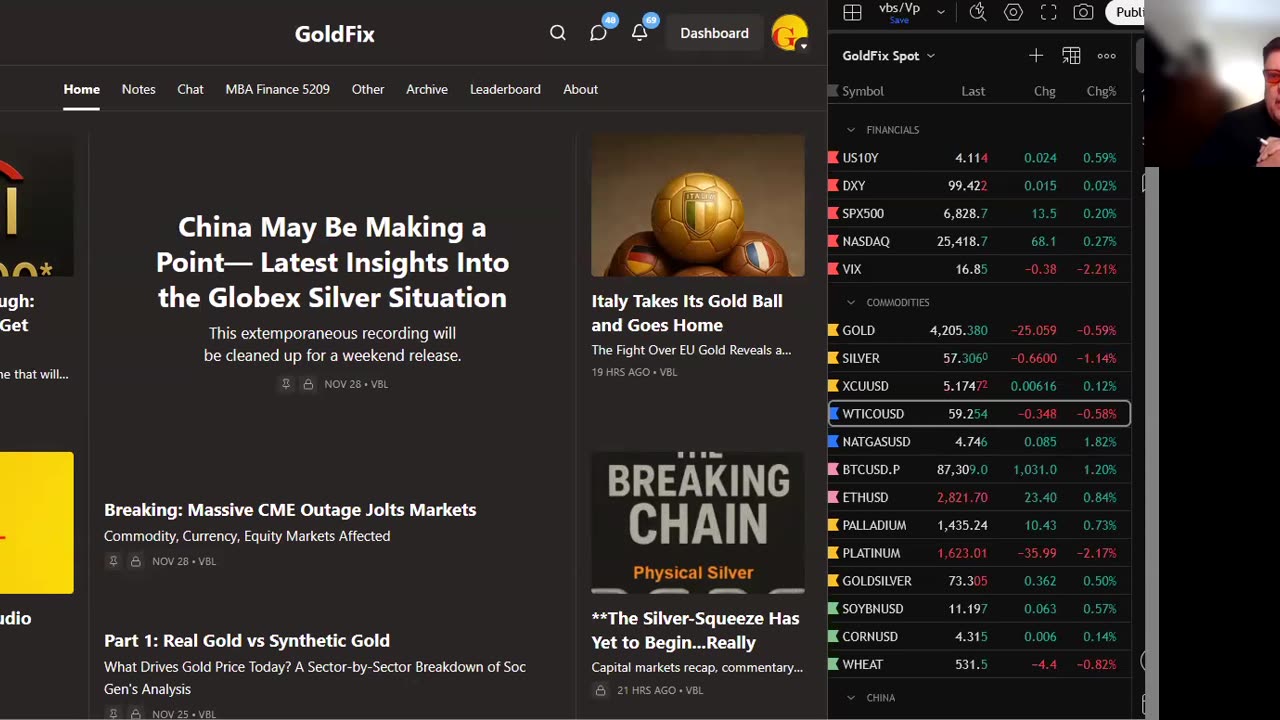
Task: Select the DXY watchlist row
Action: click(x=980, y=186)
